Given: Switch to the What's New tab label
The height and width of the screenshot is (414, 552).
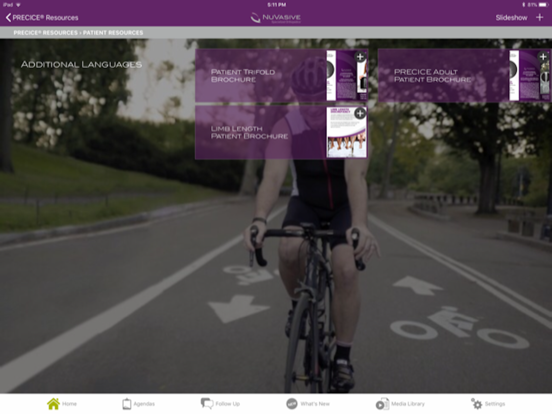Looking at the screenshot, I should click(x=315, y=404).
